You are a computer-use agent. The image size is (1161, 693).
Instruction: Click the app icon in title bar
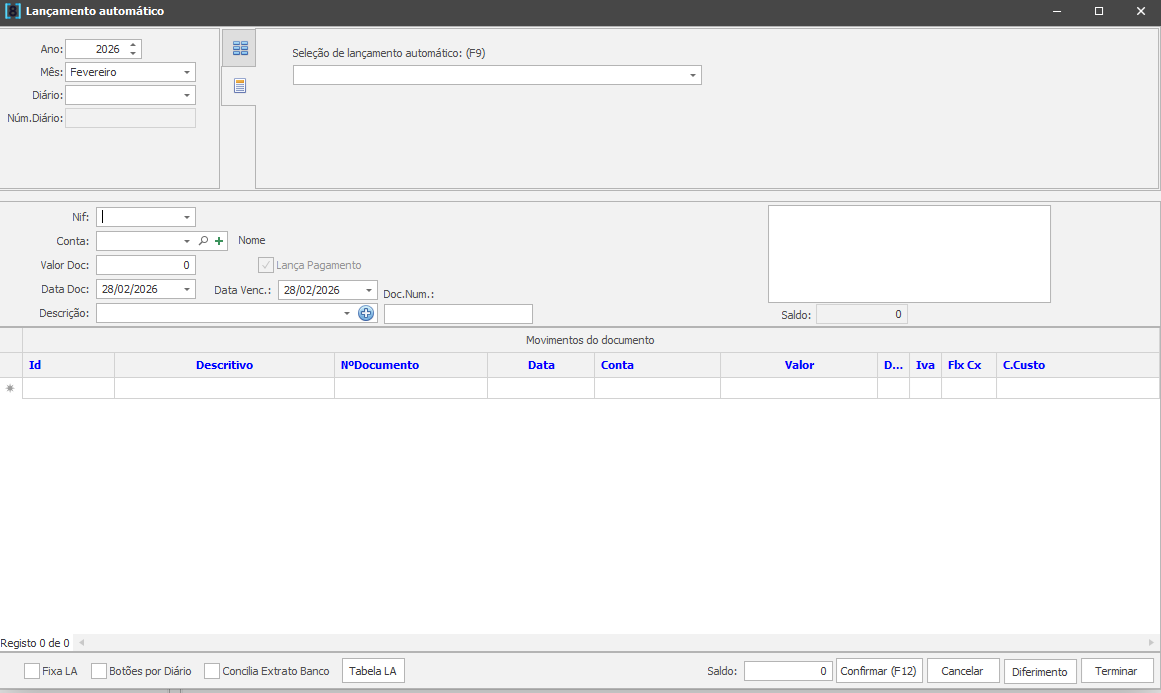[13, 12]
